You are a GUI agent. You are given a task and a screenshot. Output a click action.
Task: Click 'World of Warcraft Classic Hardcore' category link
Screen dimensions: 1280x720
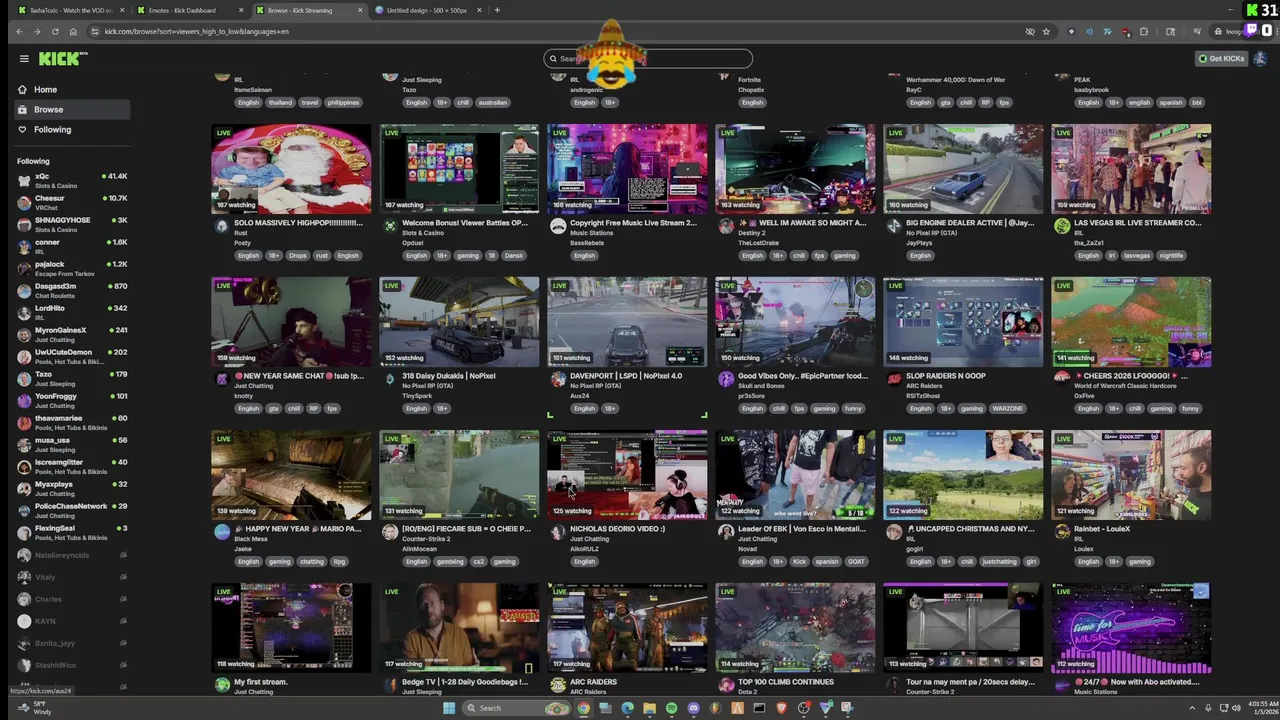tap(1125, 386)
